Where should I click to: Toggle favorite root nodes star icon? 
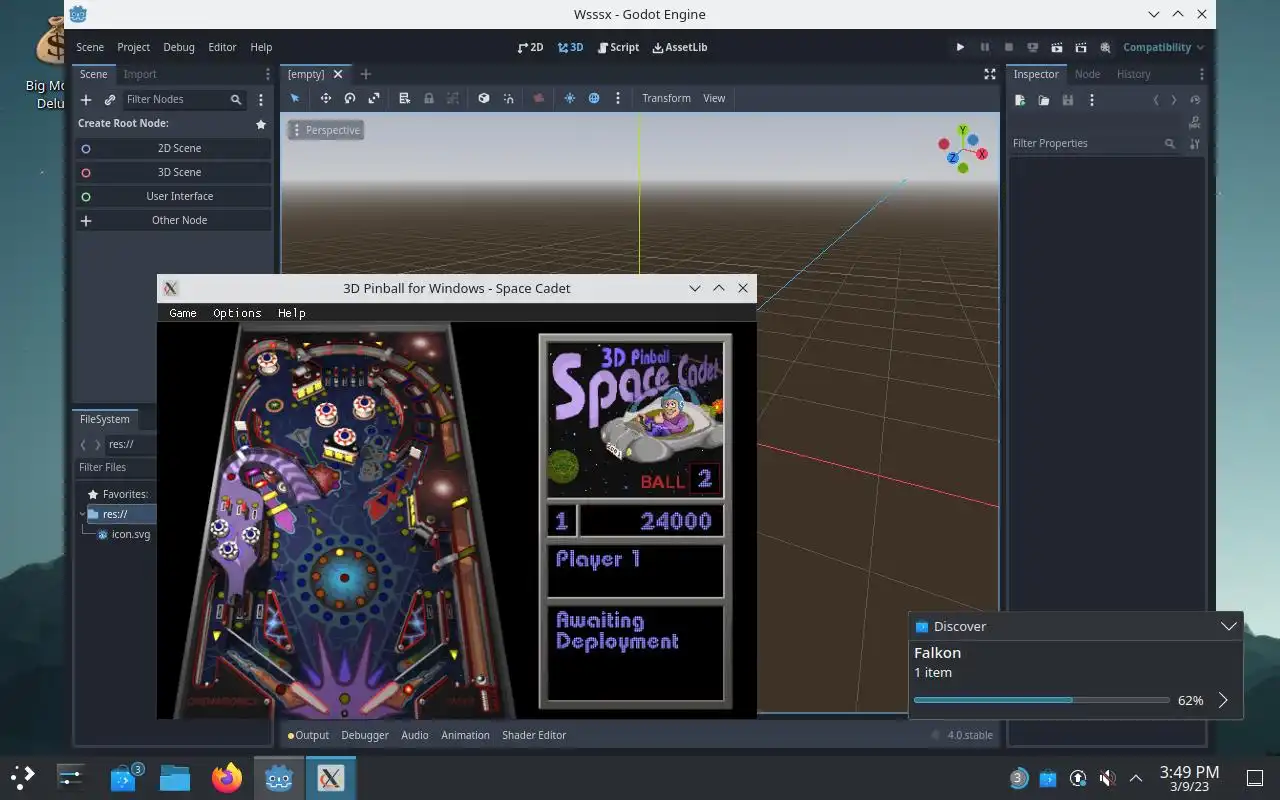tap(261, 124)
